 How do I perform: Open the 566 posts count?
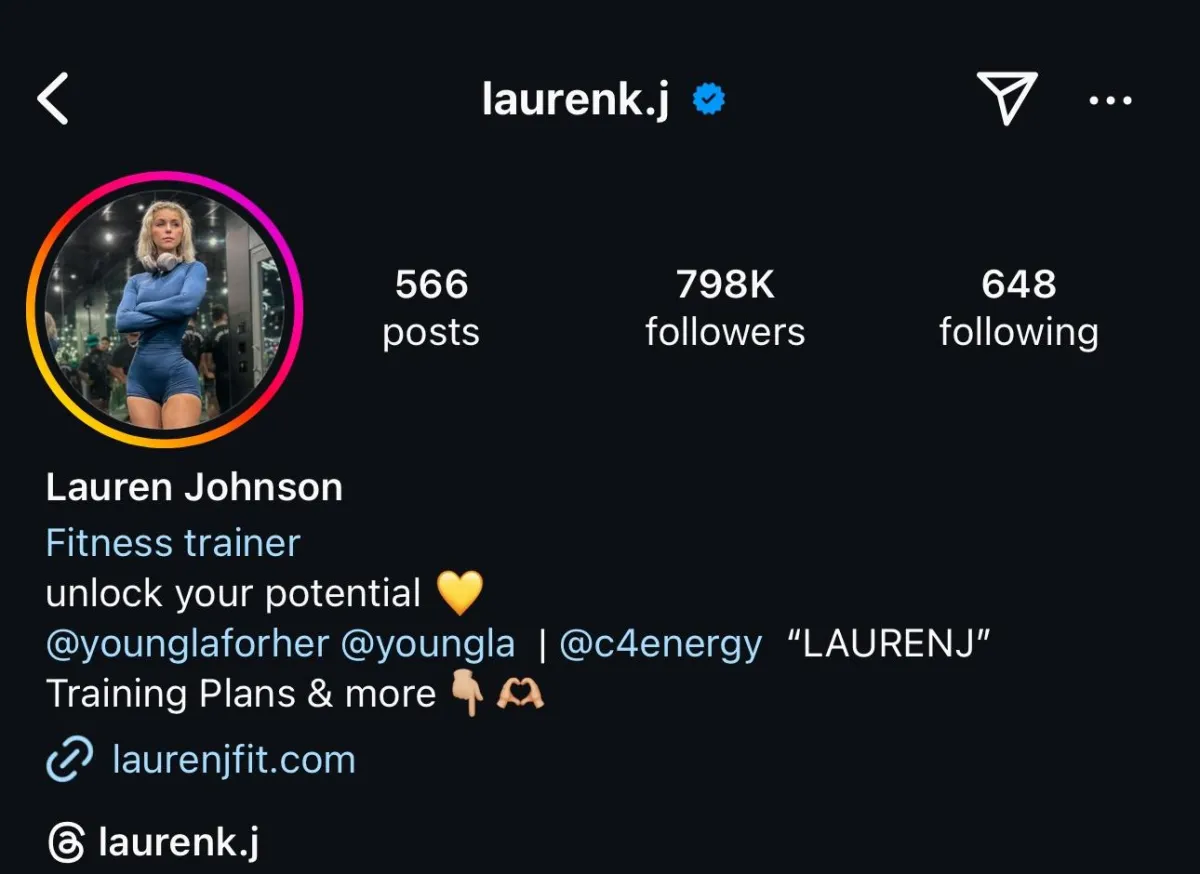(x=431, y=308)
